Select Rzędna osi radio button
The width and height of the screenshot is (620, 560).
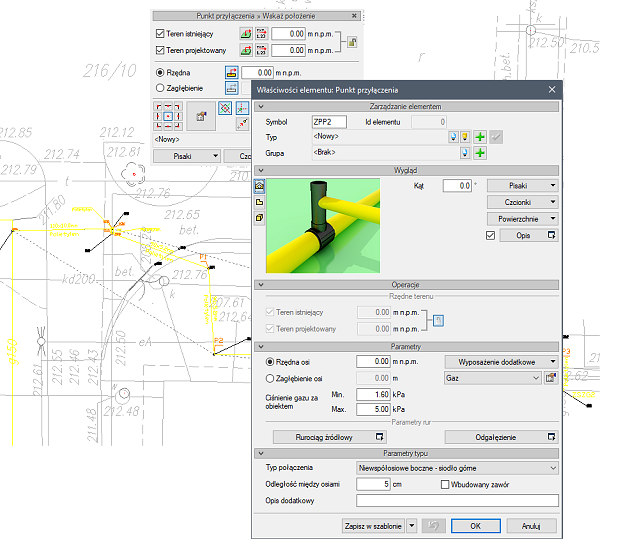[270, 362]
